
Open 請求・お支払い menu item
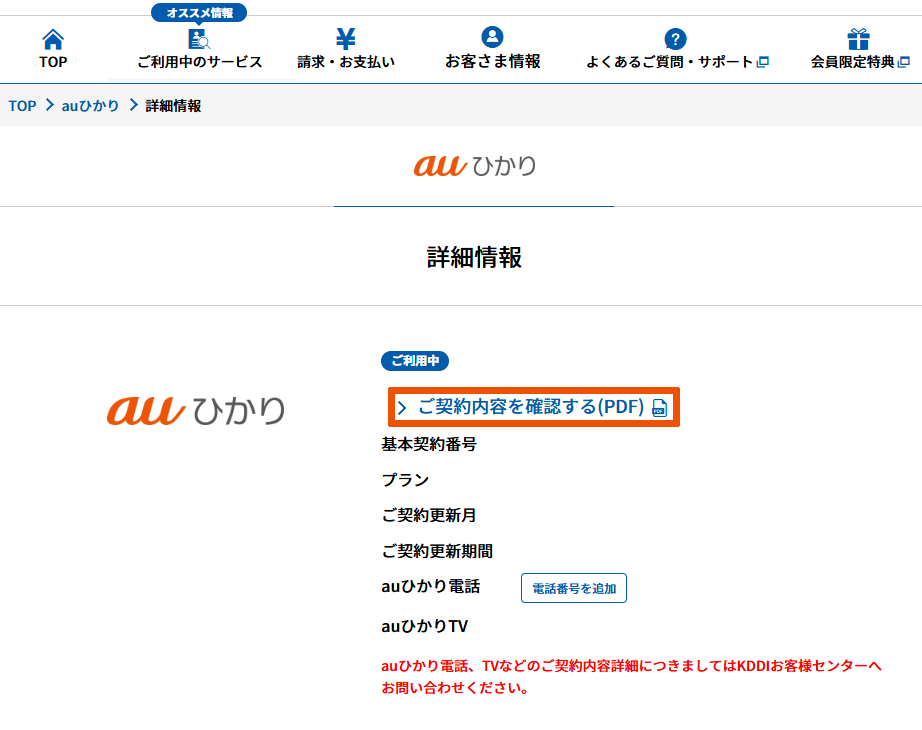[x=346, y=62]
